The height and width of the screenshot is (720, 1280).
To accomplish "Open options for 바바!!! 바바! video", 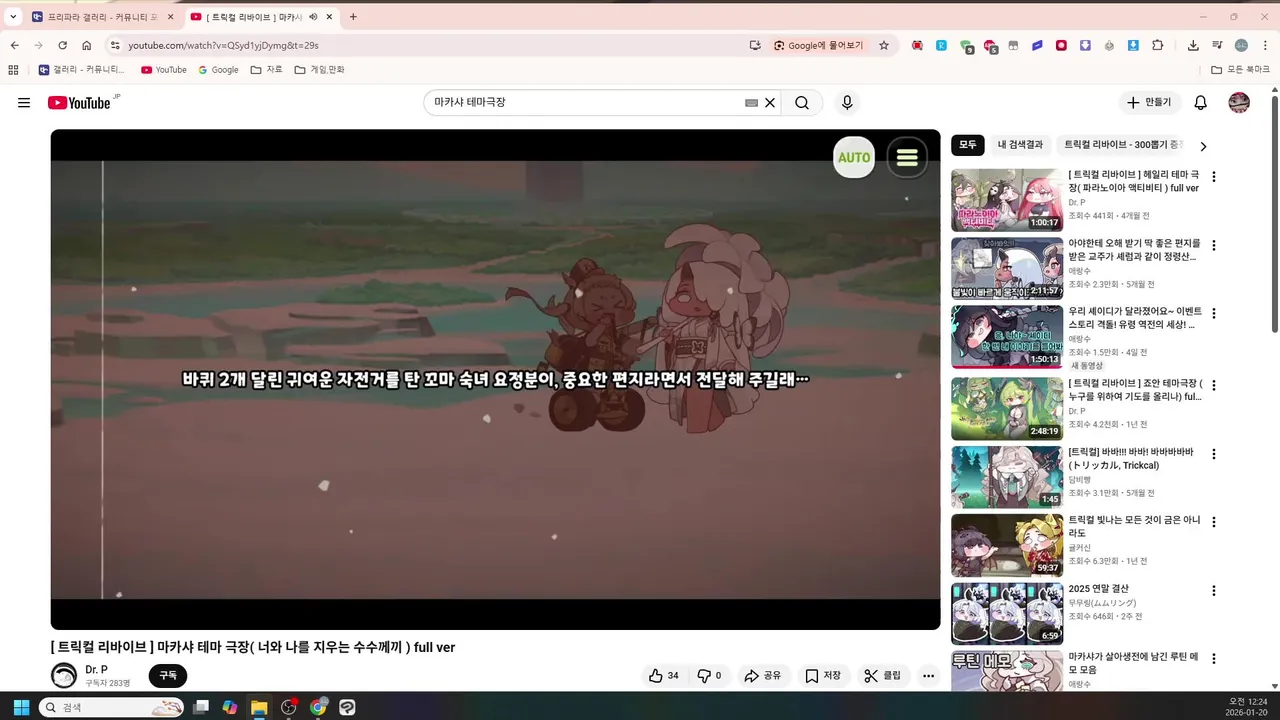I will tap(1214, 454).
